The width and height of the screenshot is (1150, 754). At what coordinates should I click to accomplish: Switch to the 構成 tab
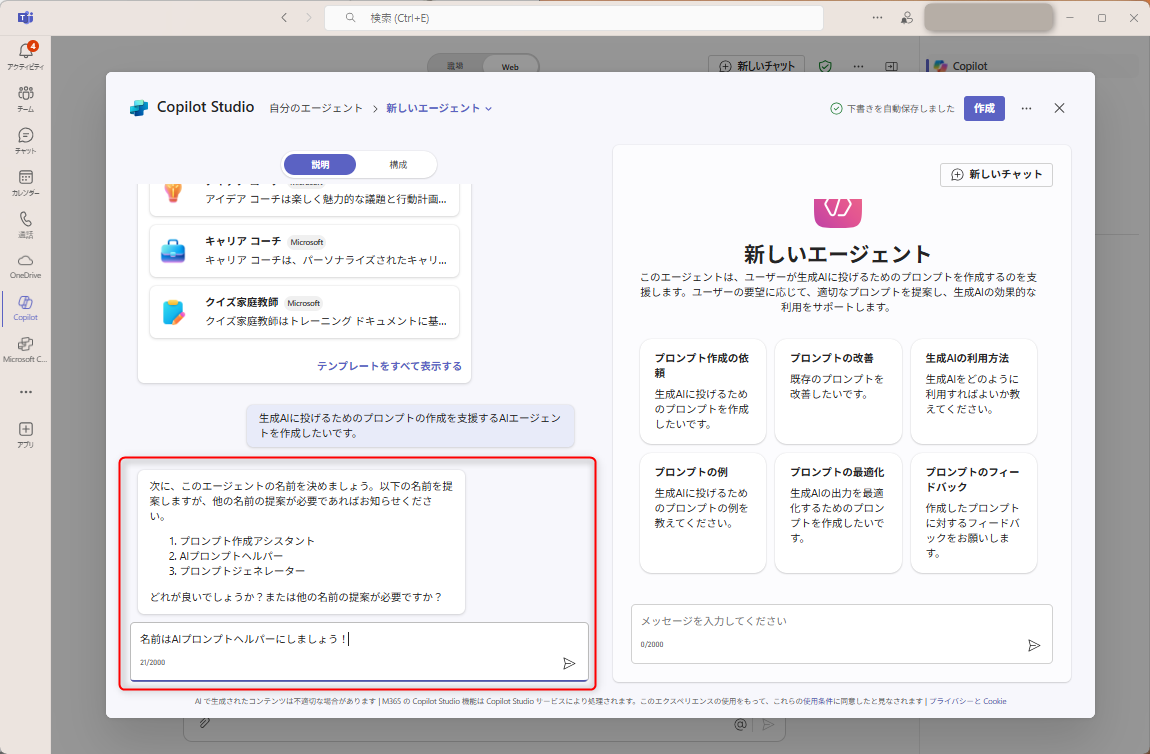tap(398, 164)
